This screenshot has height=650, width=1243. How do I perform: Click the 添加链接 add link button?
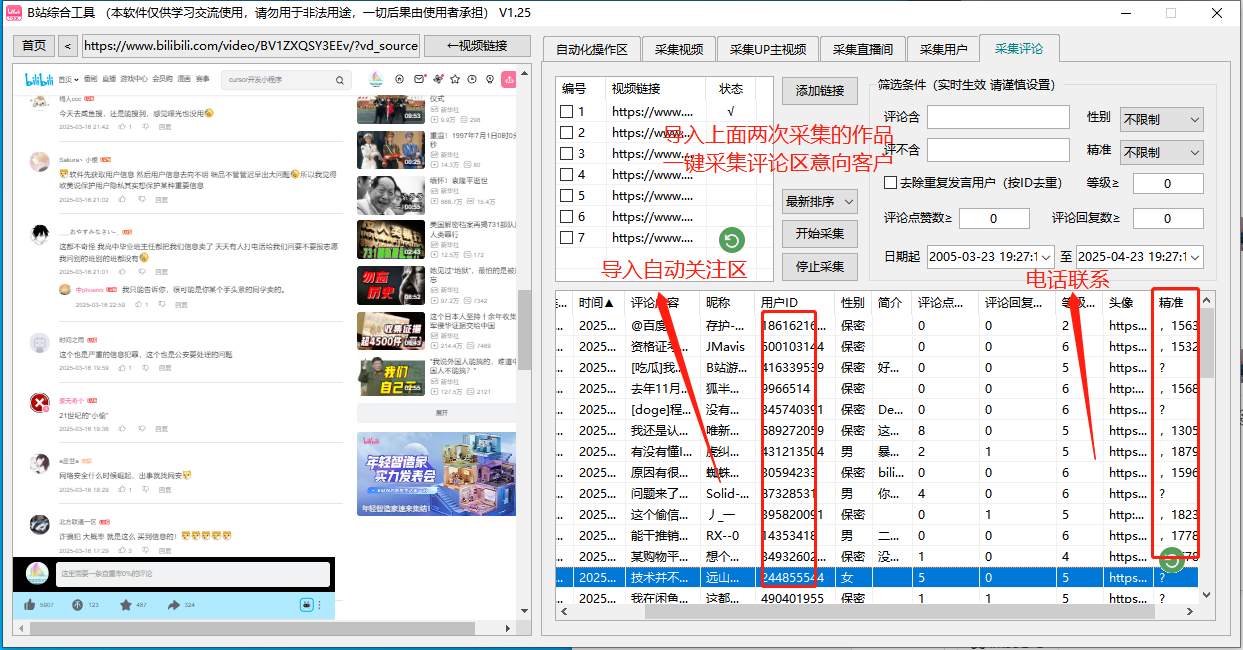click(818, 90)
